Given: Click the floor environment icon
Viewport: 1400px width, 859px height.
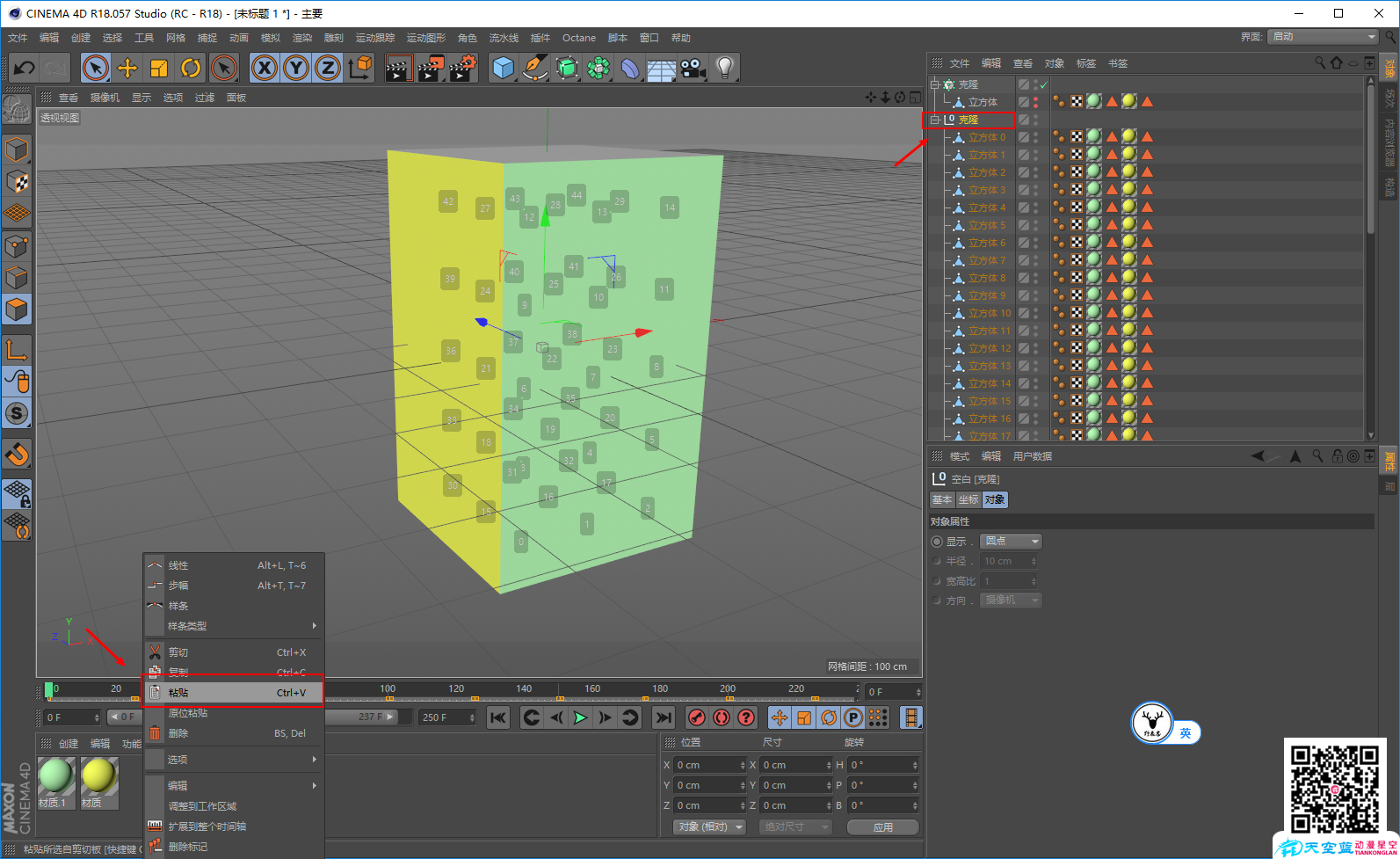Looking at the screenshot, I should click(x=662, y=68).
